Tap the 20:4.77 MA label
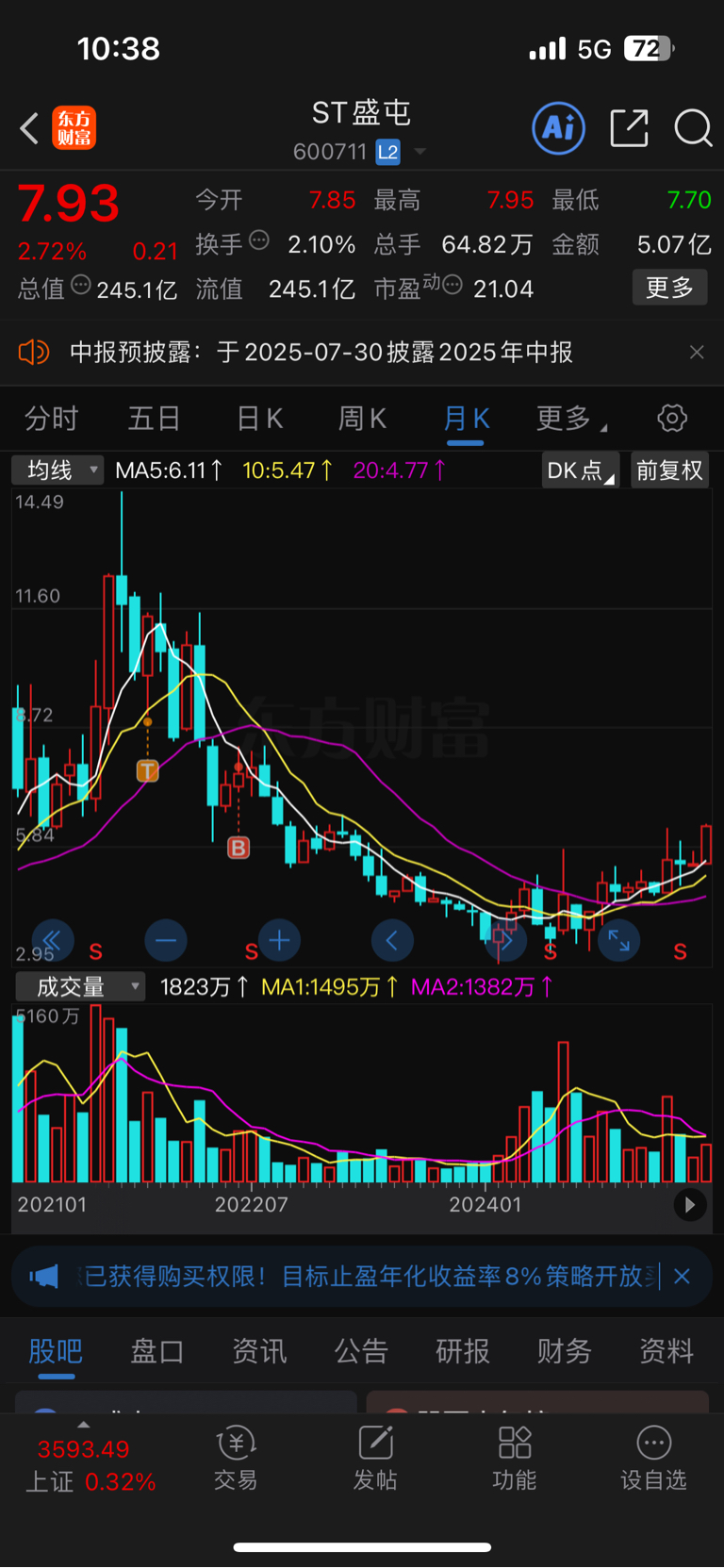The width and height of the screenshot is (724, 1568). [x=400, y=470]
